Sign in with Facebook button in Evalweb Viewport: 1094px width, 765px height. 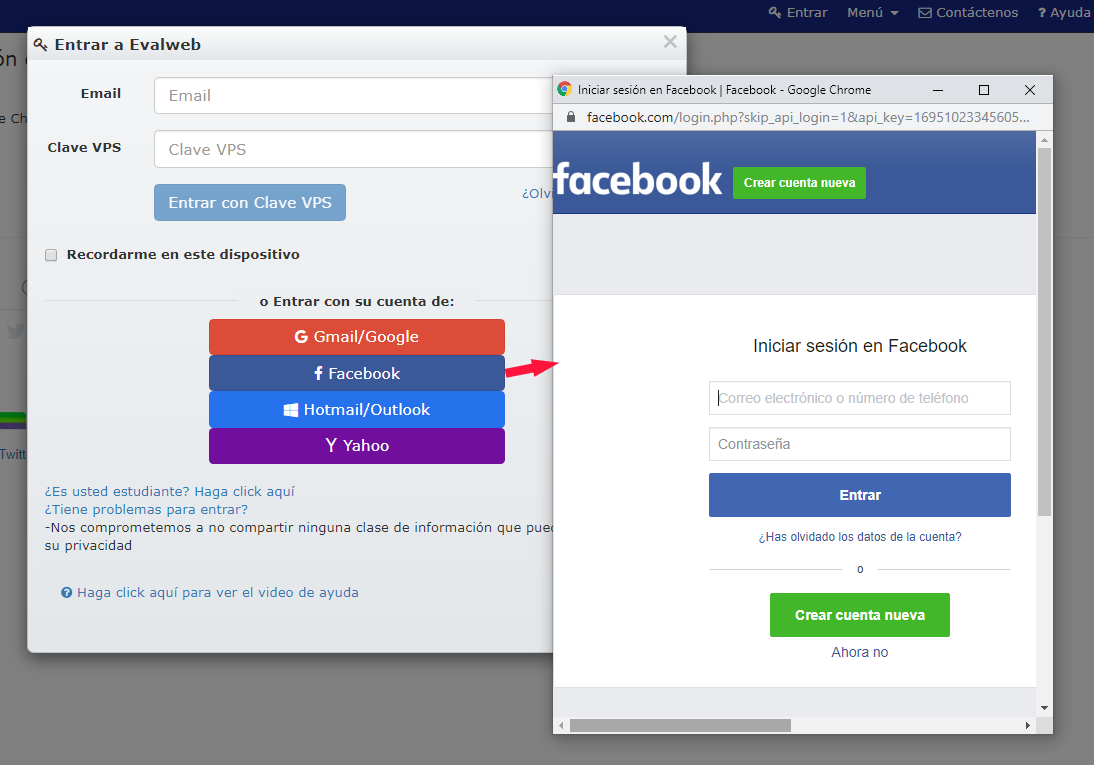(x=357, y=373)
